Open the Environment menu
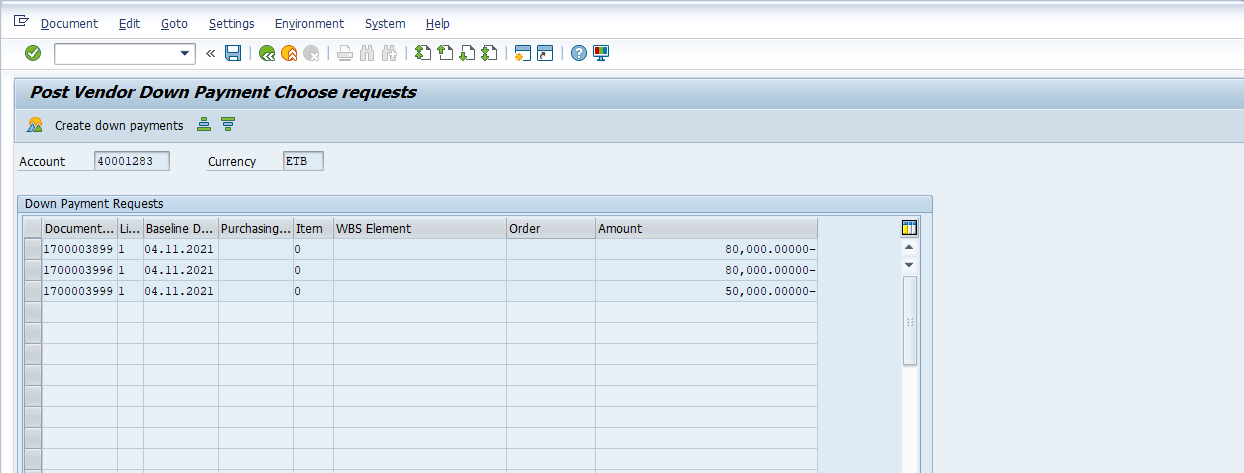The width and height of the screenshot is (1244, 473). pos(309,23)
